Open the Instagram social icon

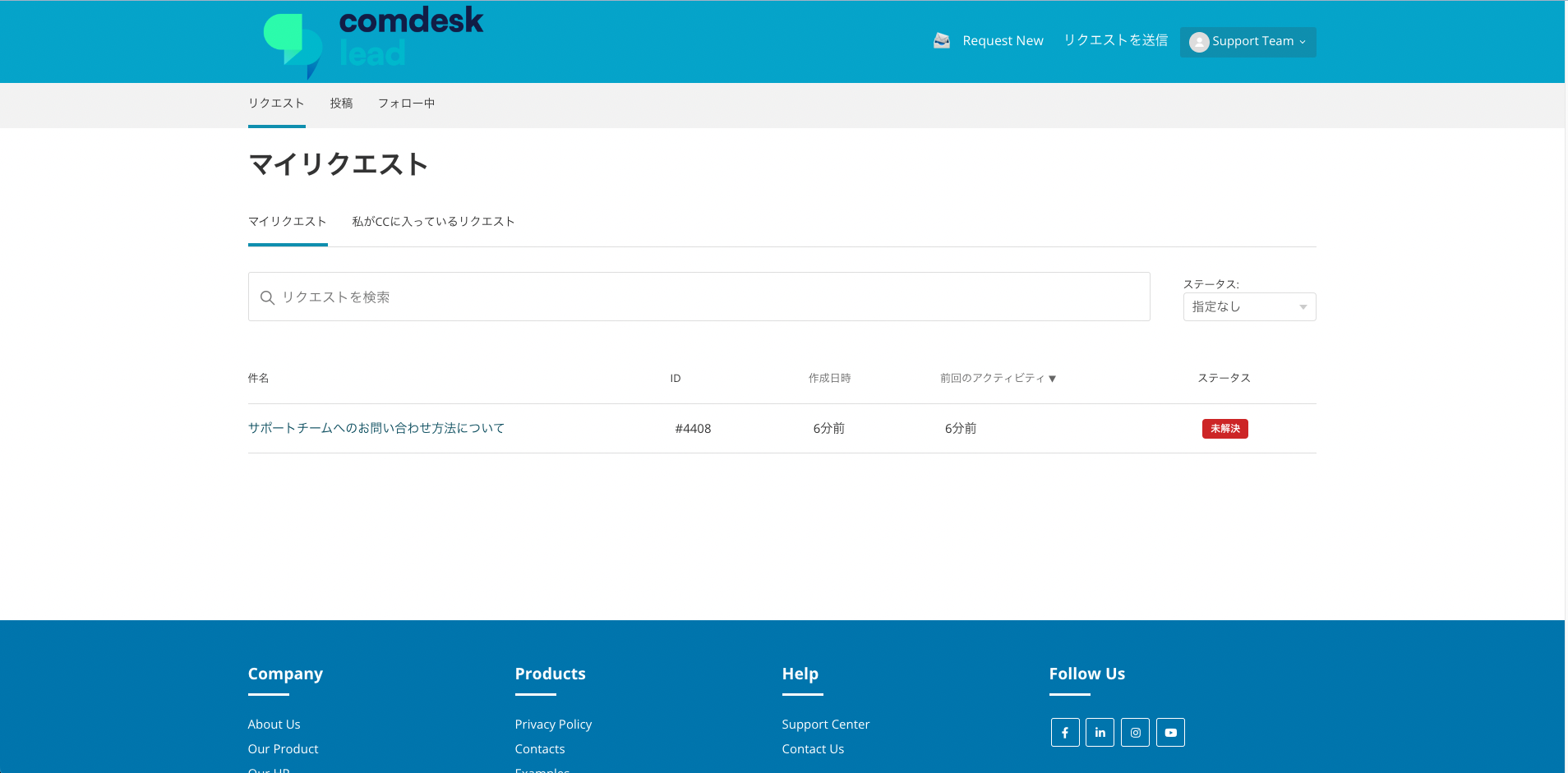tap(1135, 732)
